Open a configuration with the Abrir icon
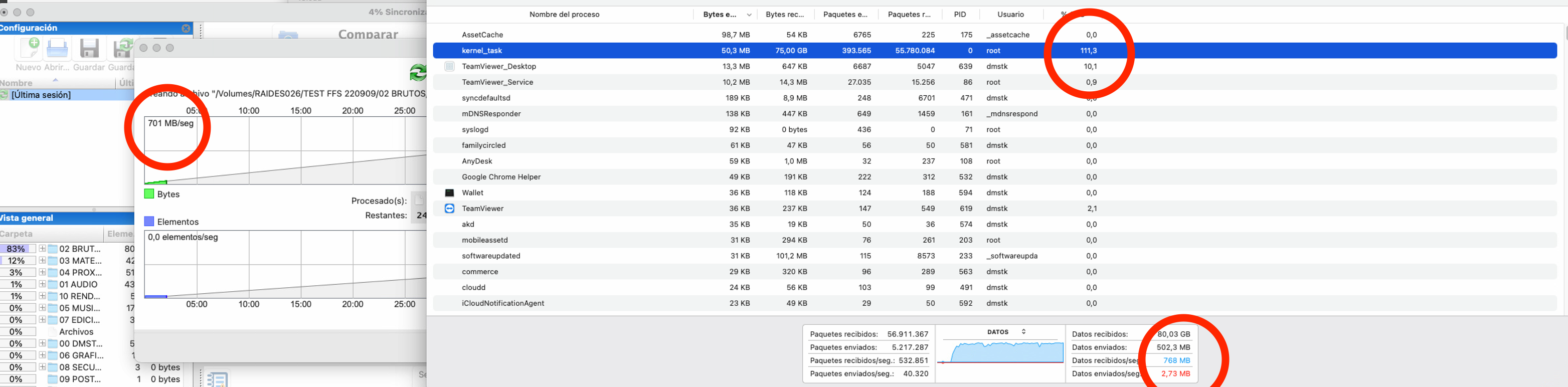This screenshot has height=387, width=1568. (x=57, y=49)
